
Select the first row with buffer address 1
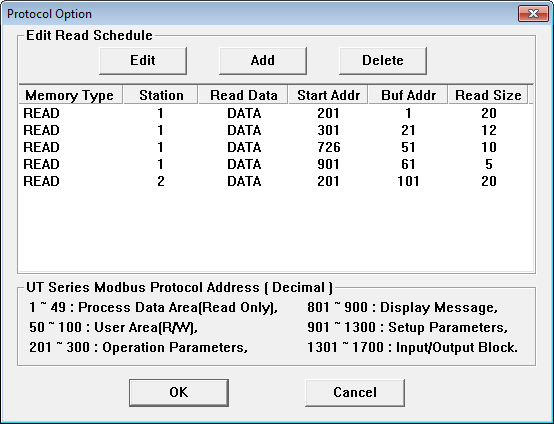276,113
